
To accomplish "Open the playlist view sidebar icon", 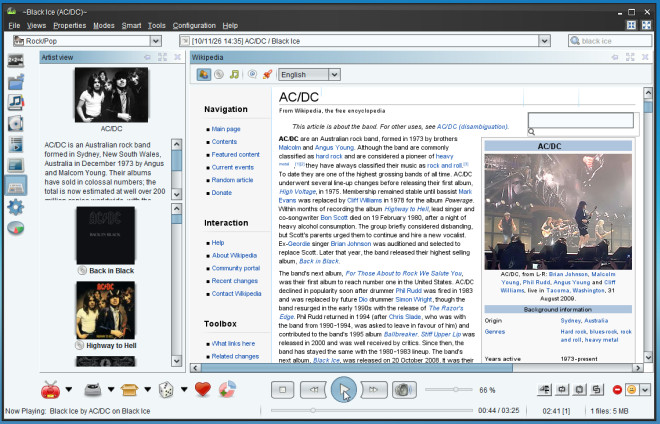I will tap(16, 144).
